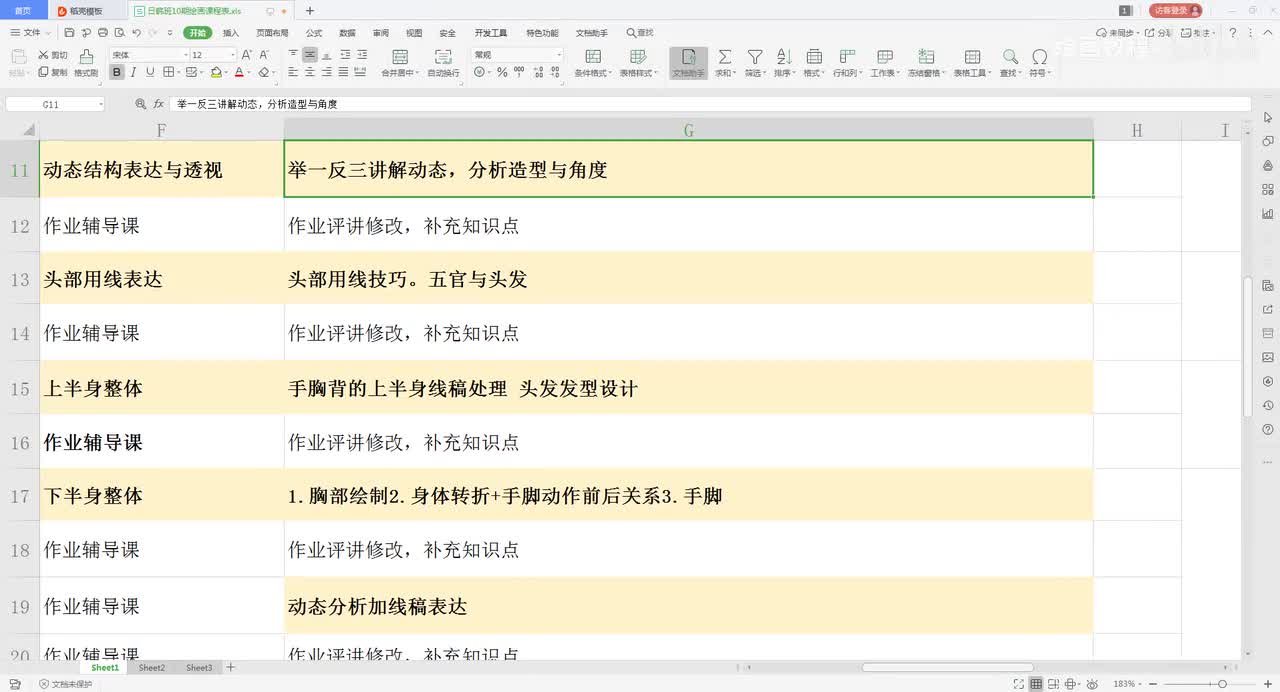Align text left in the cell
Image resolution: width=1280 pixels, height=692 pixels.
[x=293, y=72]
